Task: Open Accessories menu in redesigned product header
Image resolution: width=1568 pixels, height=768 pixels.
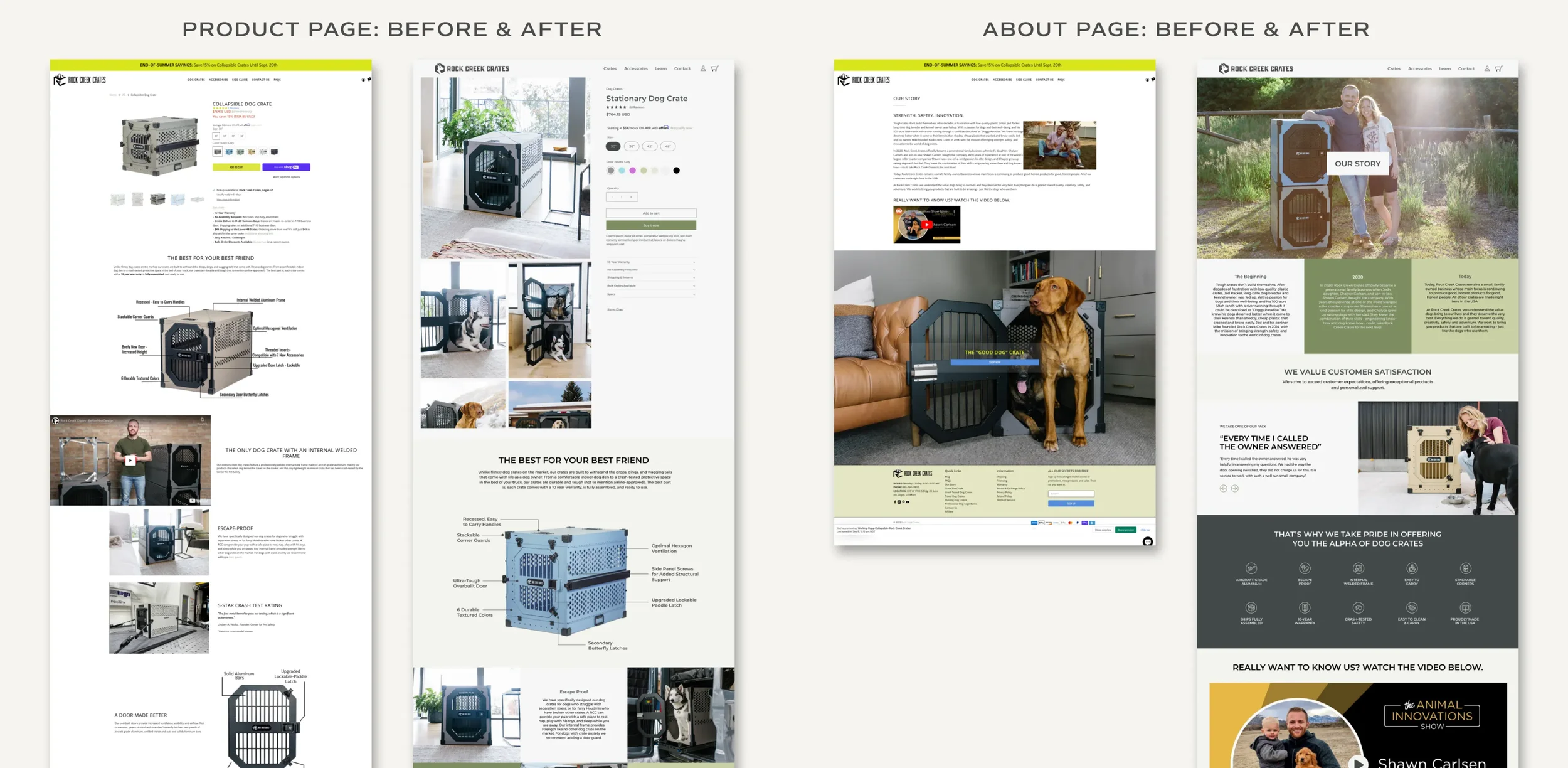Action: [635, 68]
